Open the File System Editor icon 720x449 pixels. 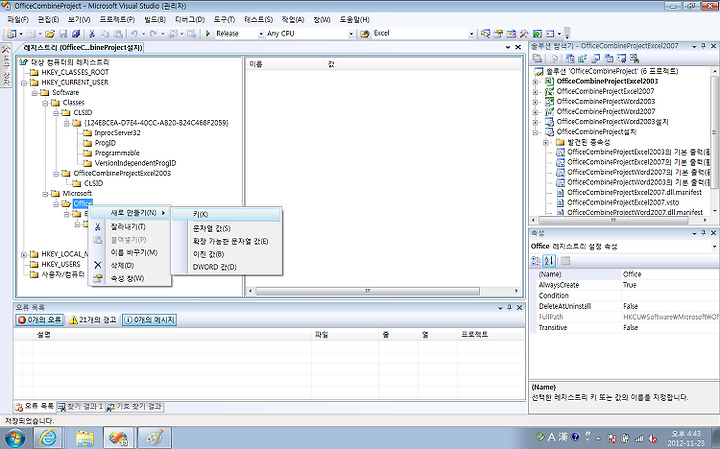click(x=570, y=58)
